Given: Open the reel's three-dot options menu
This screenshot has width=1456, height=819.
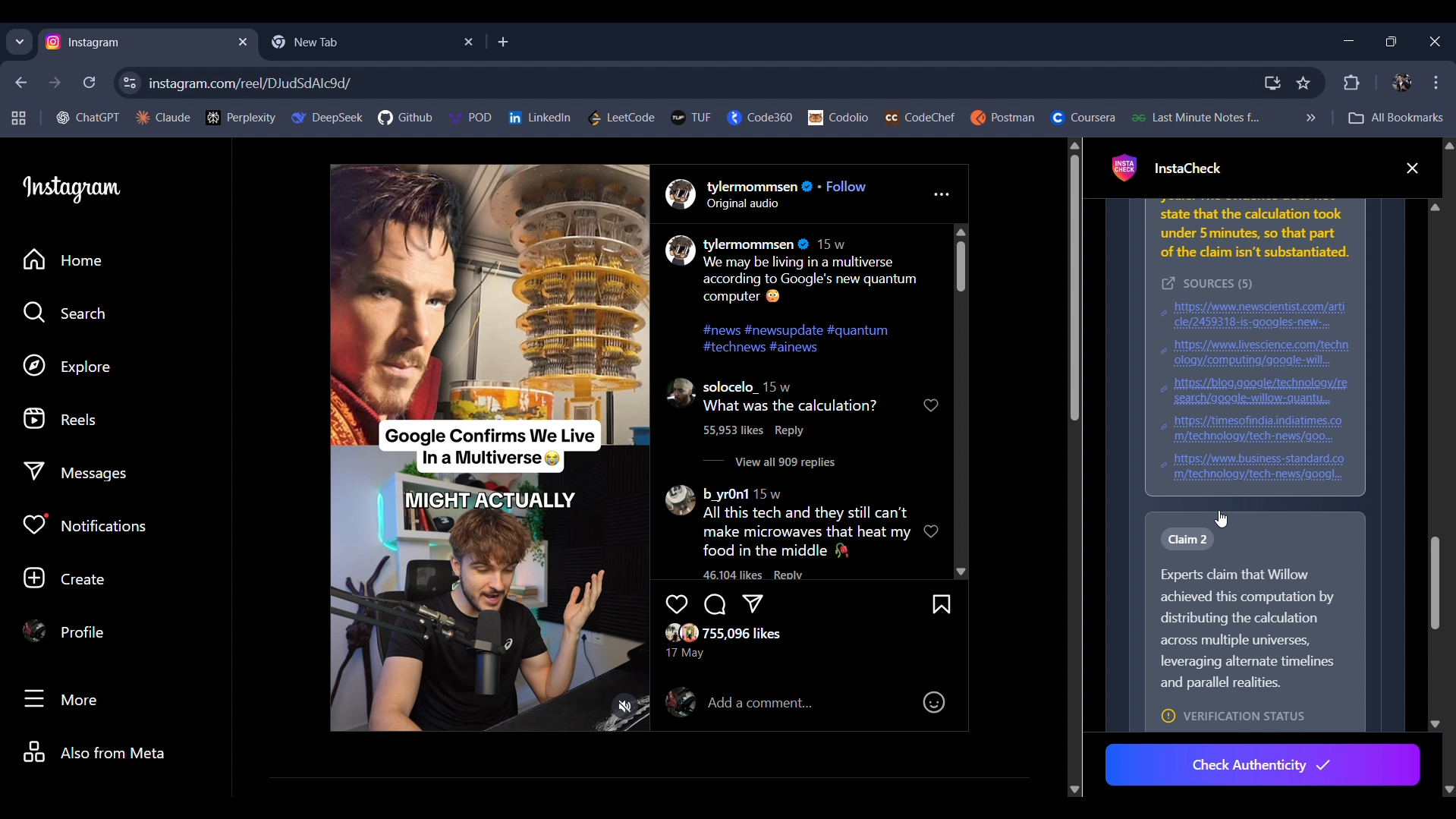Looking at the screenshot, I should 942,195.
